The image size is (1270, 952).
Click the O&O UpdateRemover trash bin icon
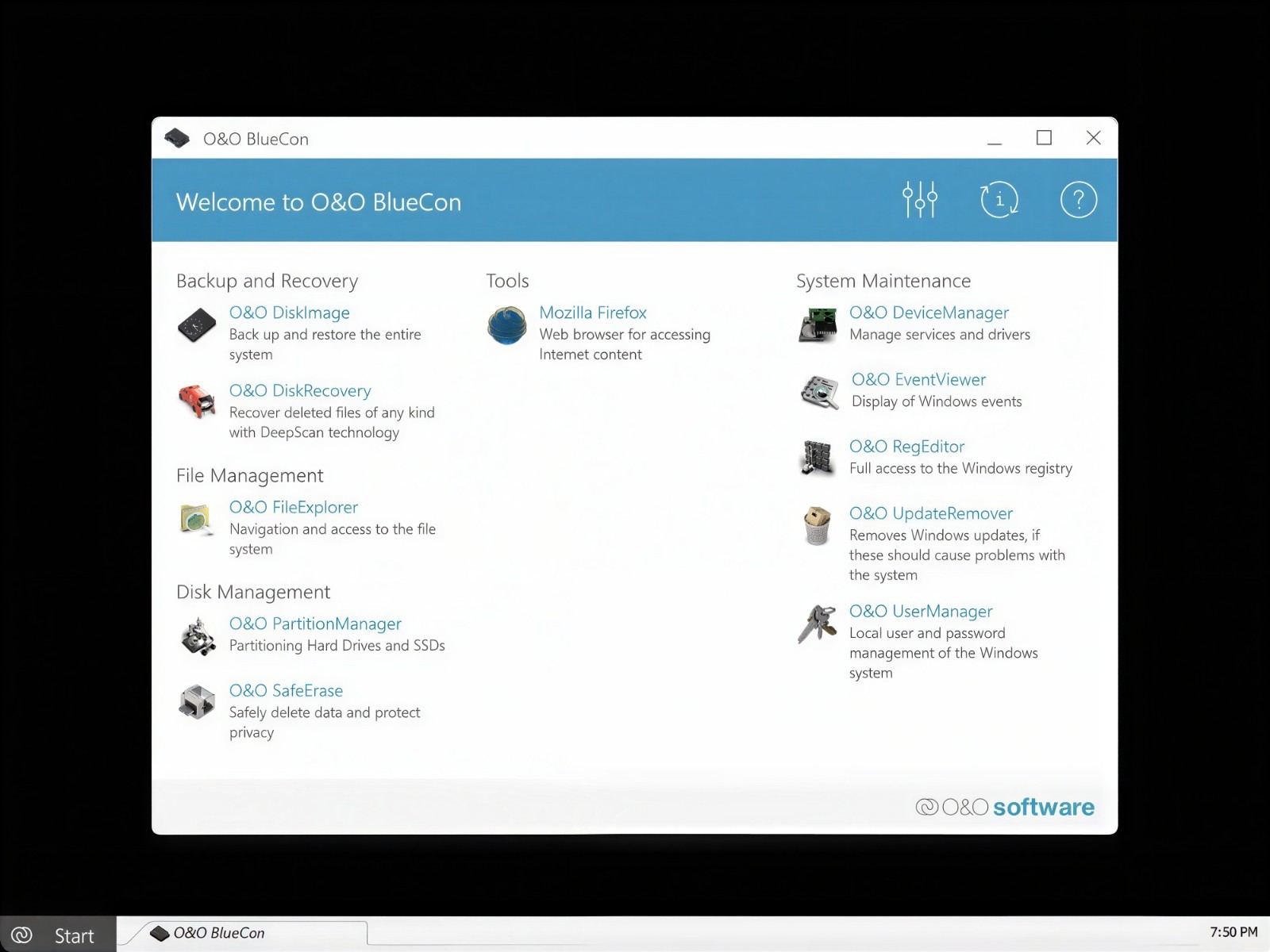tap(817, 525)
